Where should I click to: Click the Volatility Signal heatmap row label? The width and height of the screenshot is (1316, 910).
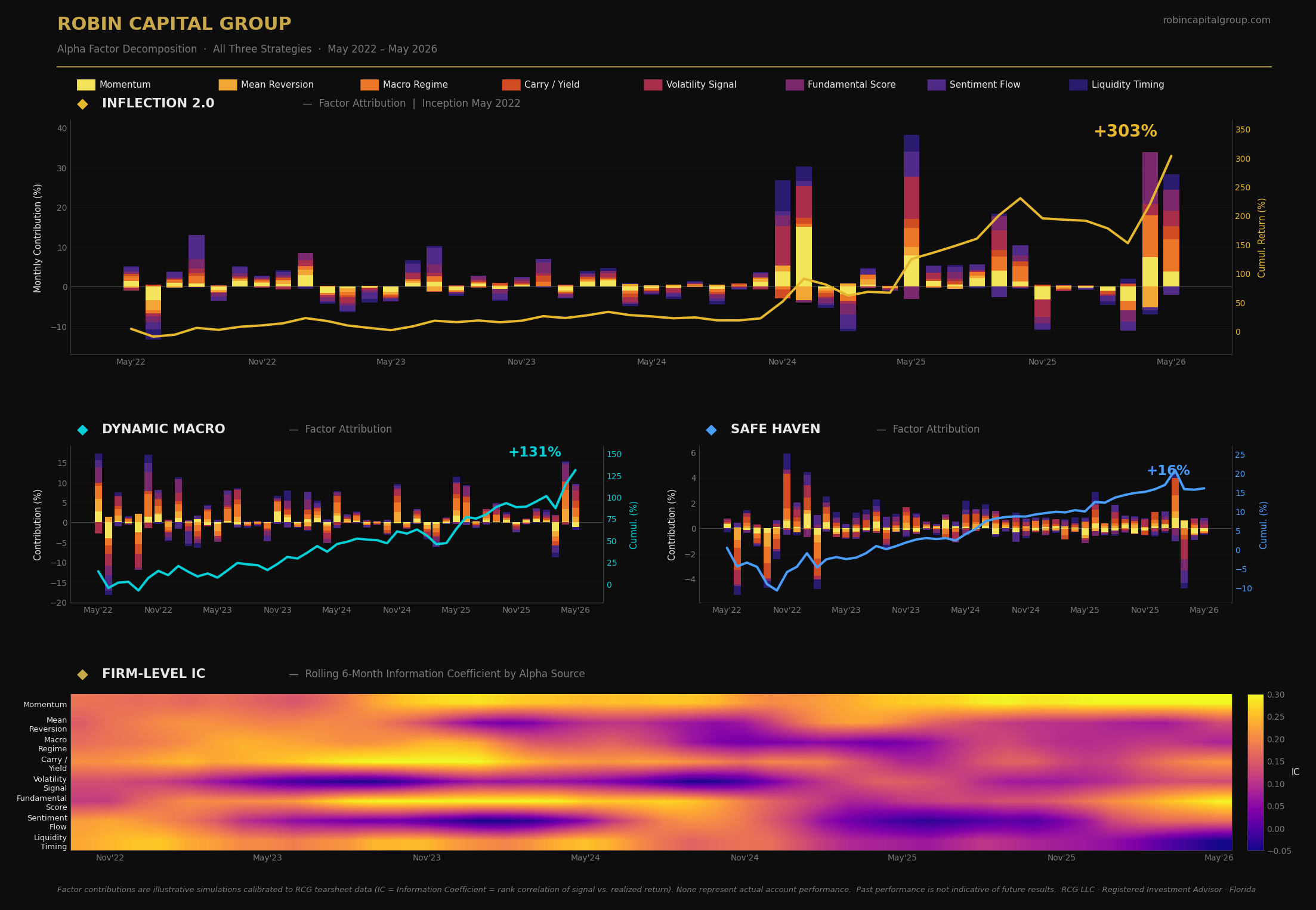click(x=50, y=783)
